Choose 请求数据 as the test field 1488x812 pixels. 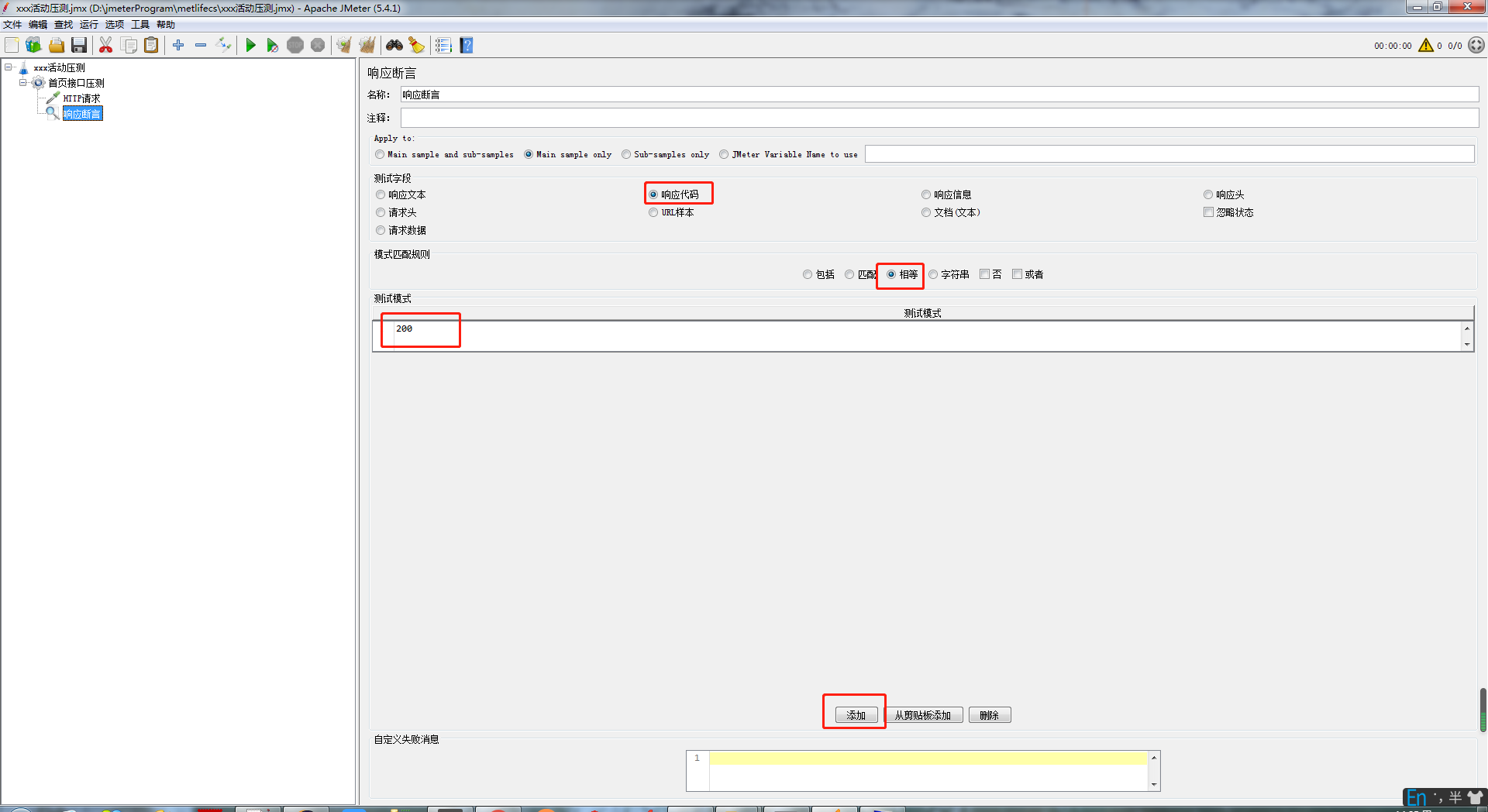tap(401, 230)
